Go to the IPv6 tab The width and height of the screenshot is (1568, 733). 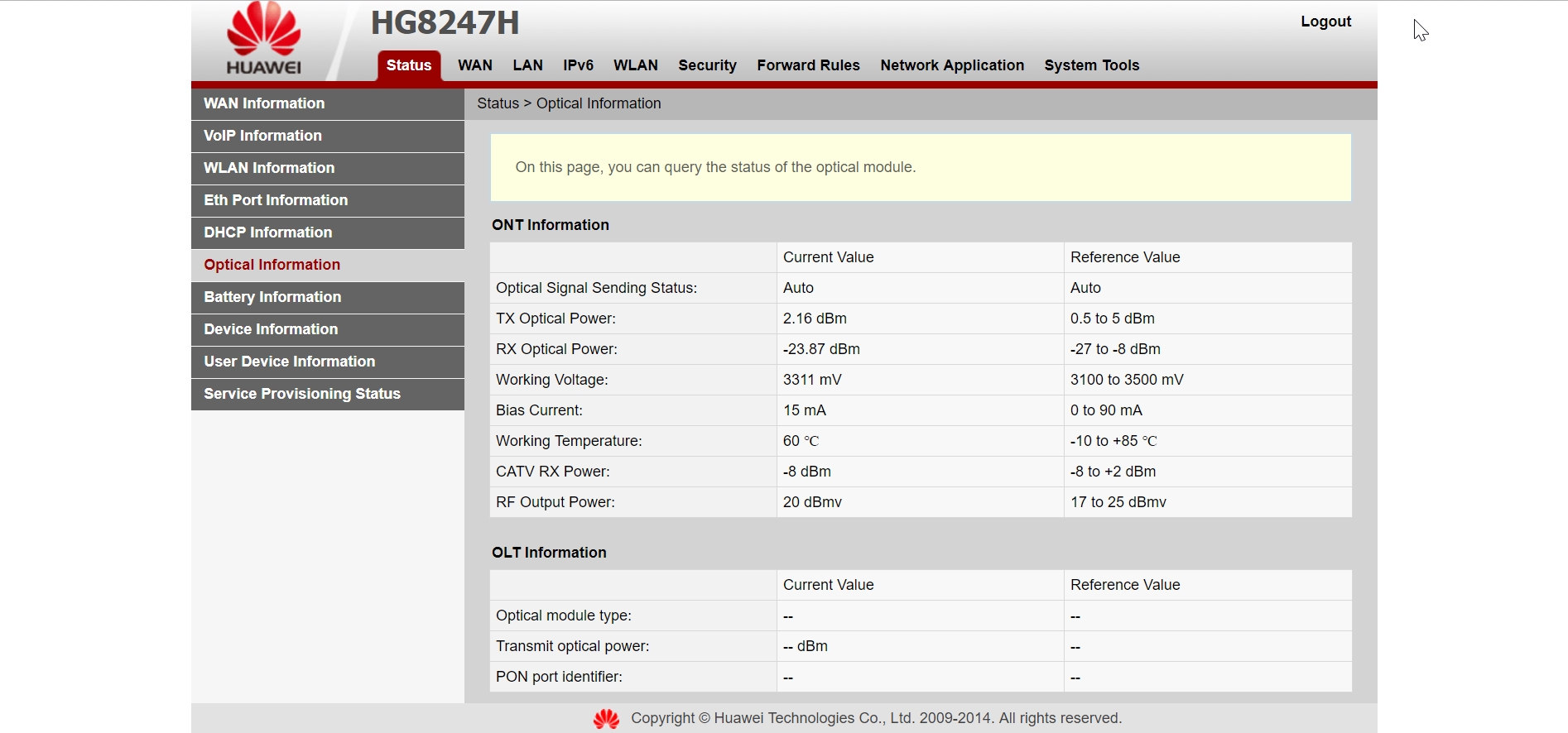click(x=578, y=65)
